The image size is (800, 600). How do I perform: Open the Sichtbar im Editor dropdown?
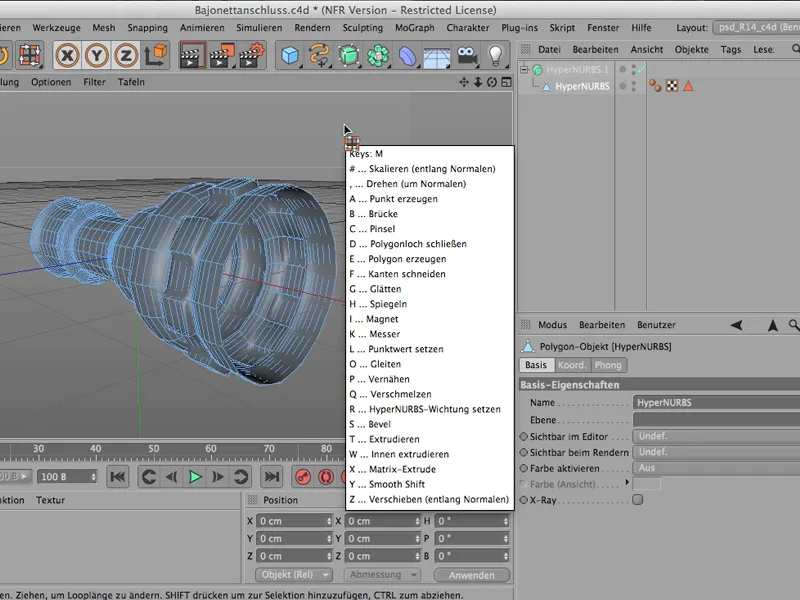click(x=716, y=436)
